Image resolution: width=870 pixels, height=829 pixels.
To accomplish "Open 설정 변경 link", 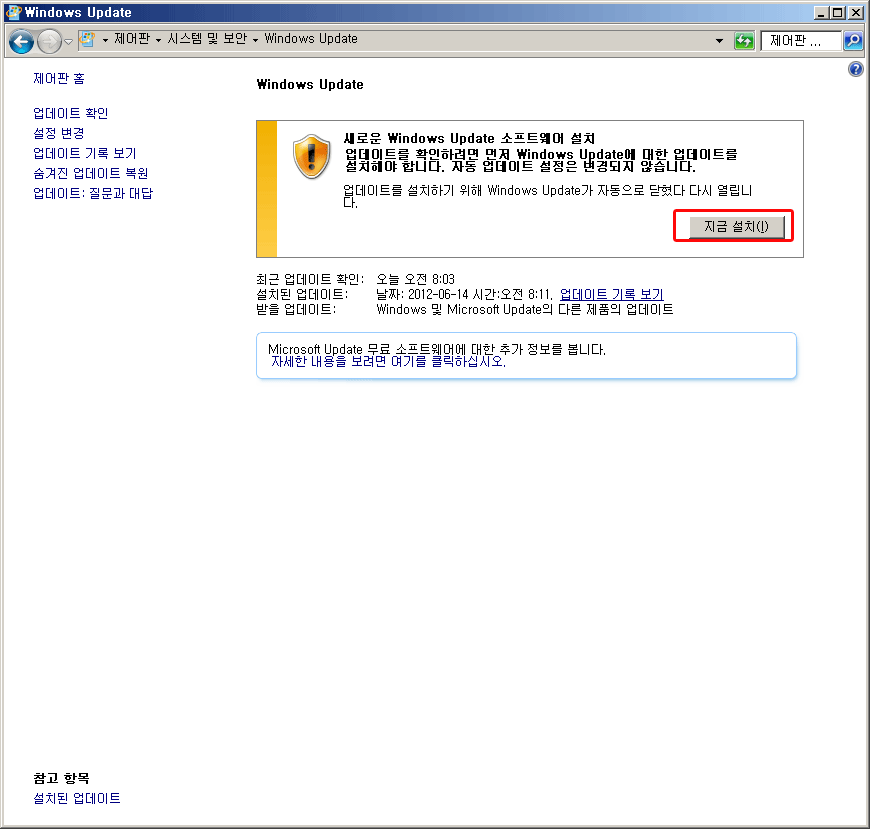I will [58, 133].
